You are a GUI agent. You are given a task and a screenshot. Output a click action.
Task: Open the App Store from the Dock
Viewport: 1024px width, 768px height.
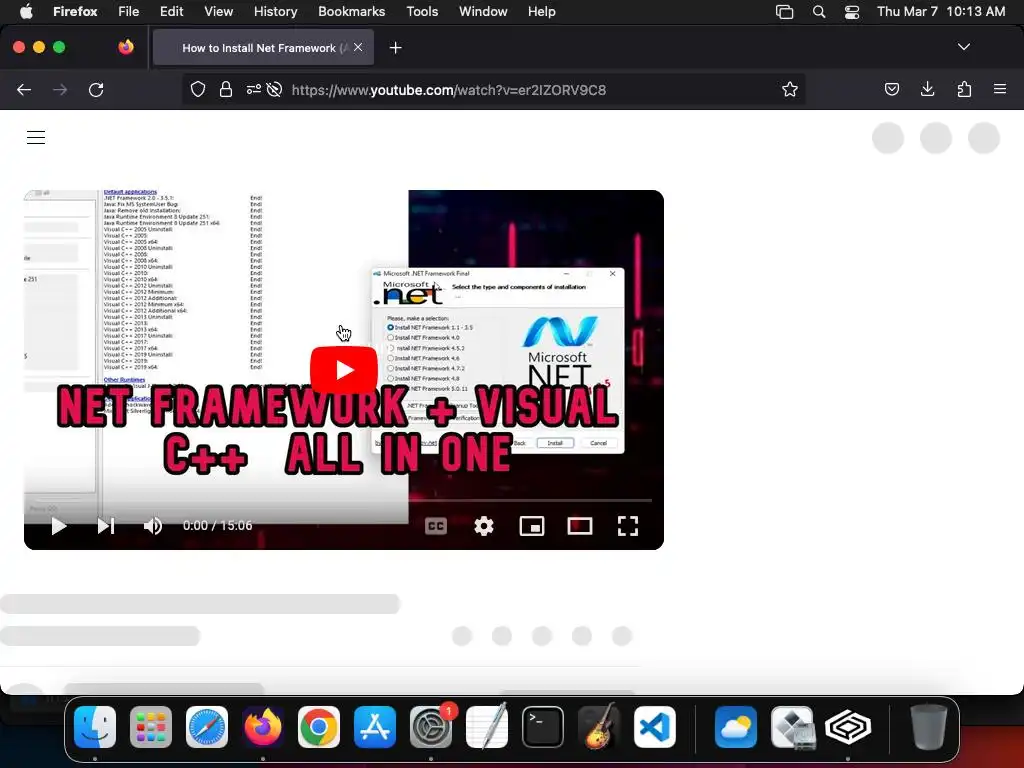[x=375, y=727]
